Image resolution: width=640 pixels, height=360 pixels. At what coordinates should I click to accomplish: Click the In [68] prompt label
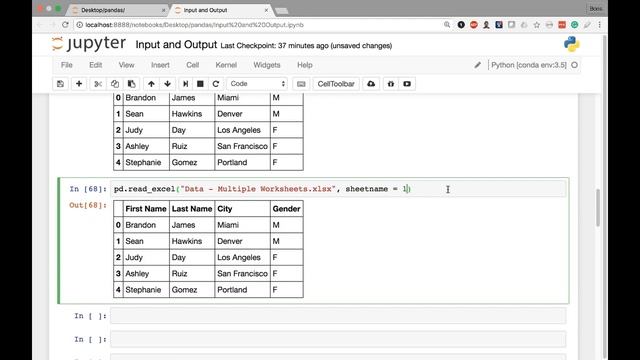(x=88, y=189)
